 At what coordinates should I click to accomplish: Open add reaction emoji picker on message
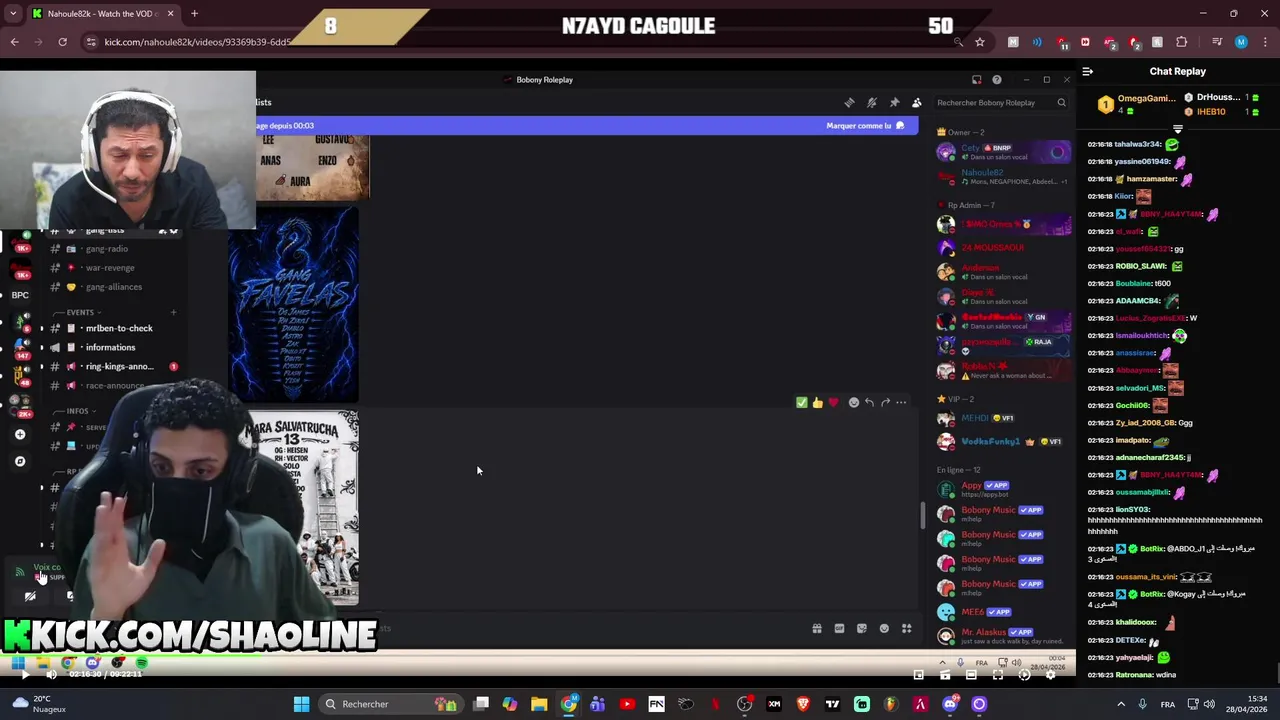coord(854,402)
